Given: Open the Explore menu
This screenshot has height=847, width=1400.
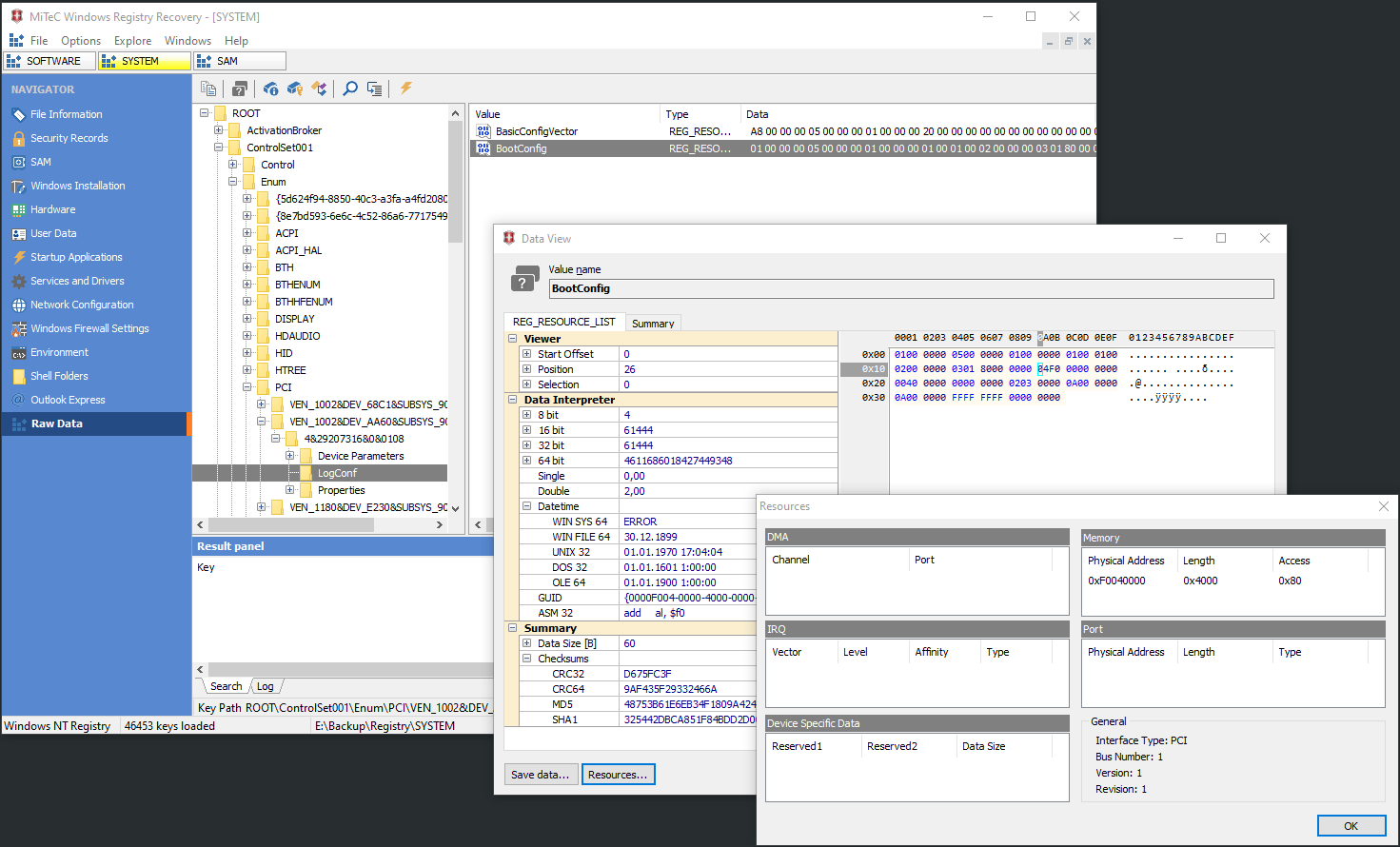Looking at the screenshot, I should click(132, 41).
